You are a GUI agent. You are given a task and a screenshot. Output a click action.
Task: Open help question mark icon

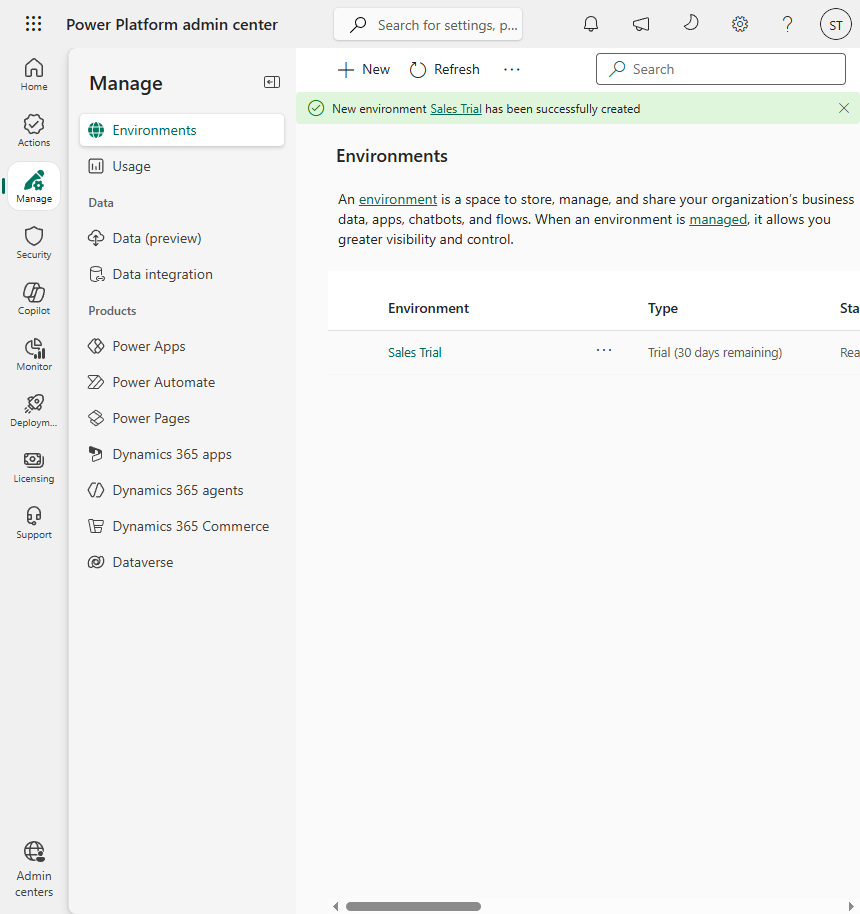(x=787, y=24)
